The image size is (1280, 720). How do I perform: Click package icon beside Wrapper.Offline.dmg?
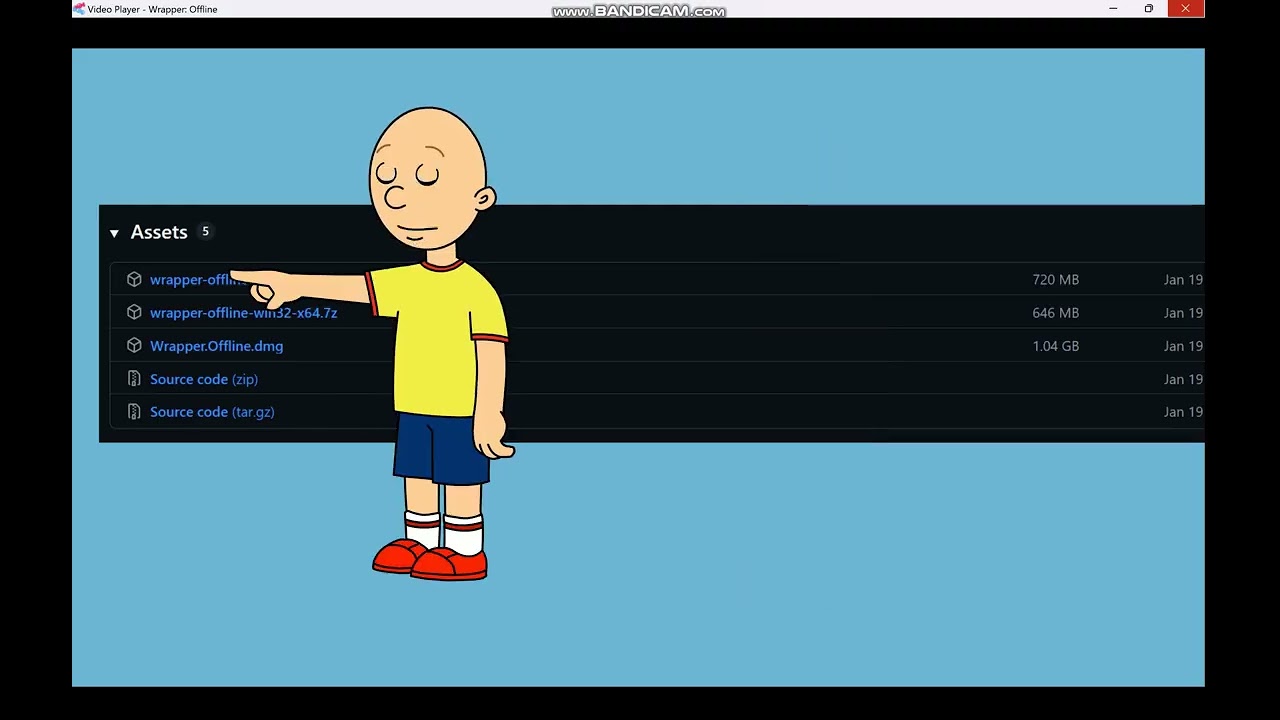point(134,346)
